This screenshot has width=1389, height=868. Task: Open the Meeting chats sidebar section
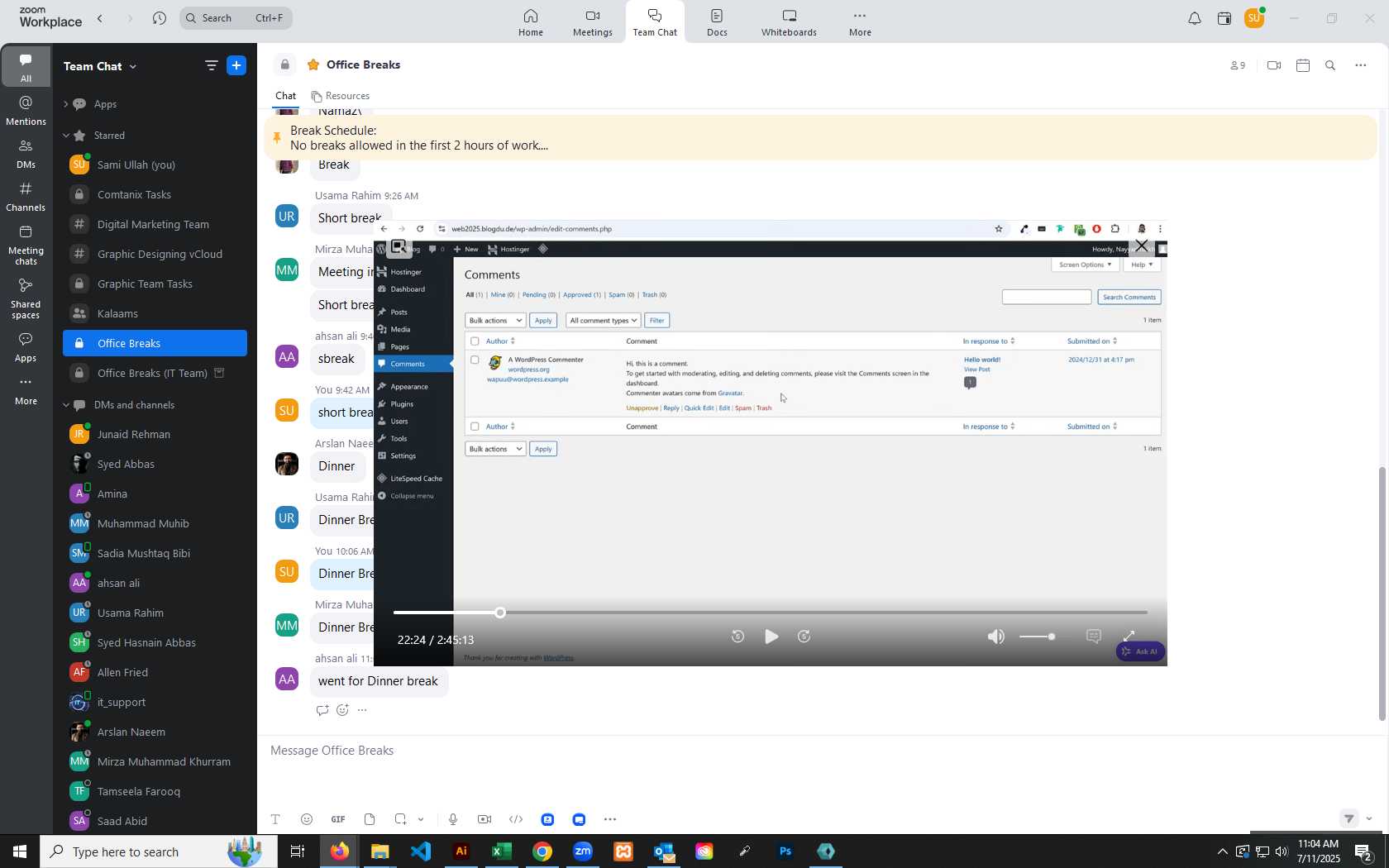26,246
